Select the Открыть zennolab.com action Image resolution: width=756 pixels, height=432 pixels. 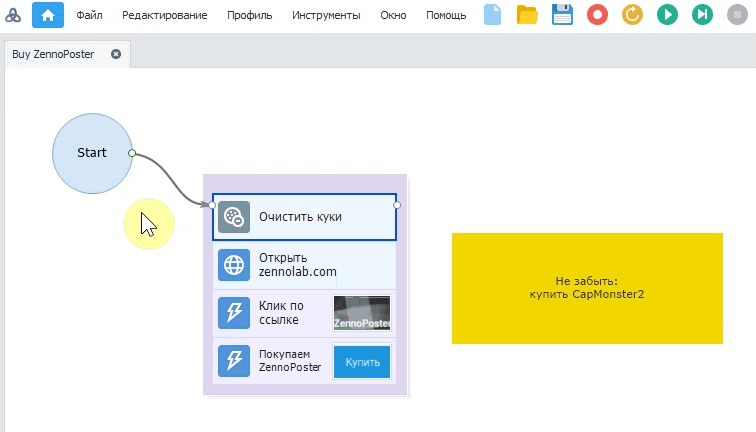tap(304, 265)
